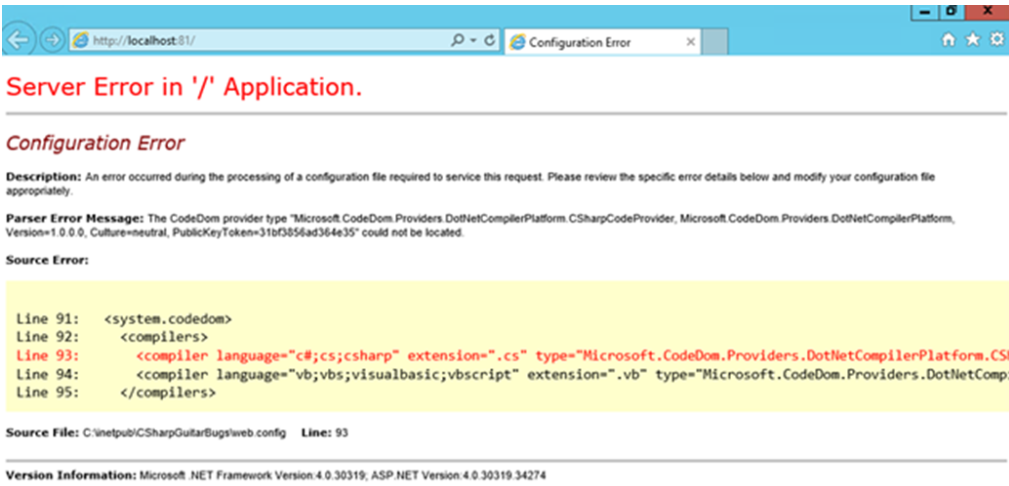This screenshot has width=1009, height=486.
Task: Click the Server Error in '/' Application heading
Action: (x=184, y=87)
